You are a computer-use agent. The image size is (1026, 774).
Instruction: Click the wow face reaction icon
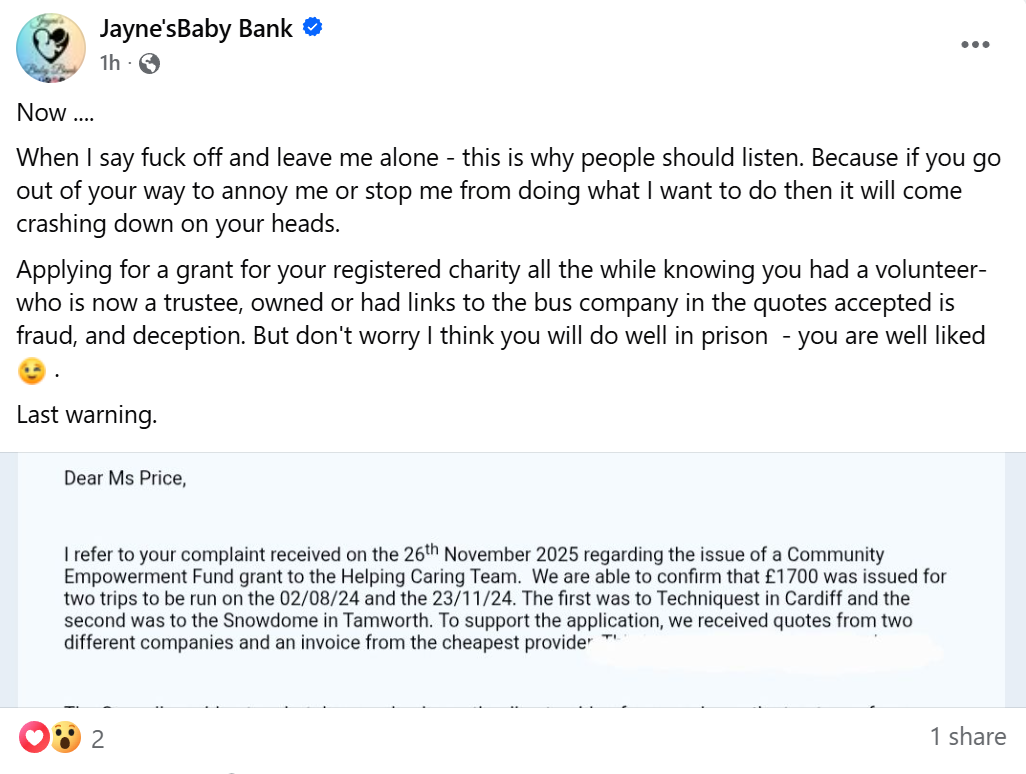pos(66,739)
